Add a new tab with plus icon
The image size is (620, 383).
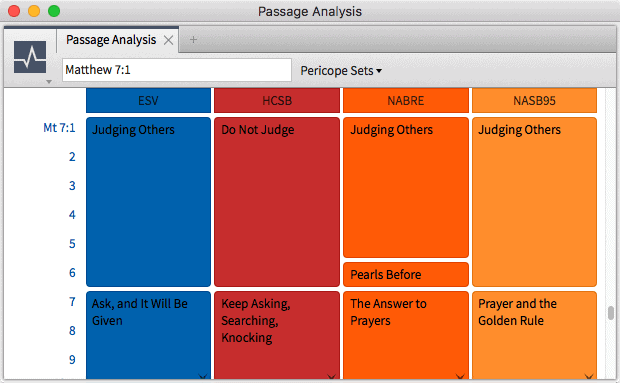coord(193,40)
